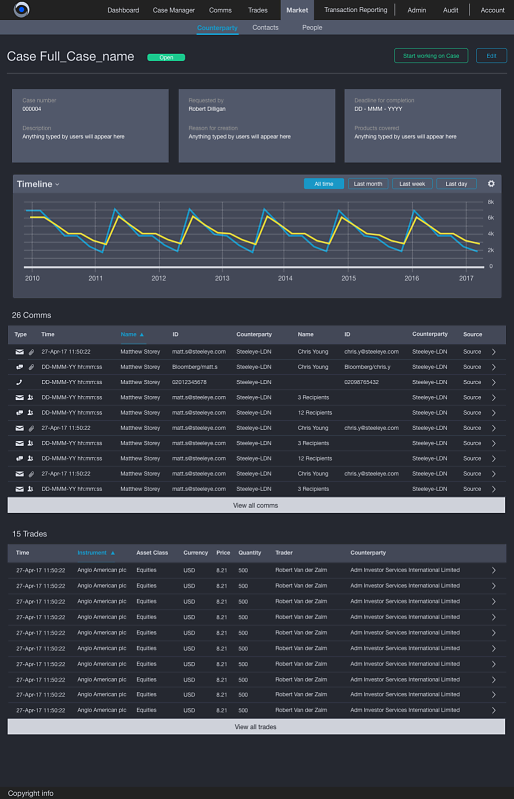Click the eye logo in the top bar

click(21, 9)
